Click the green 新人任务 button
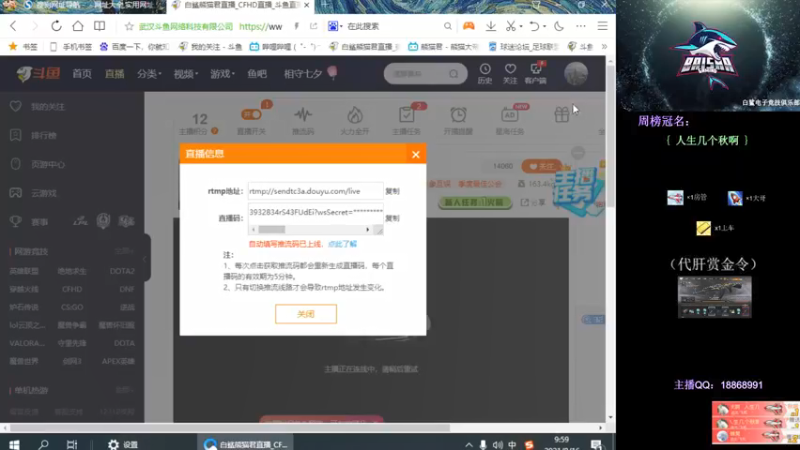The height and width of the screenshot is (450, 800). pyautogui.click(x=474, y=203)
